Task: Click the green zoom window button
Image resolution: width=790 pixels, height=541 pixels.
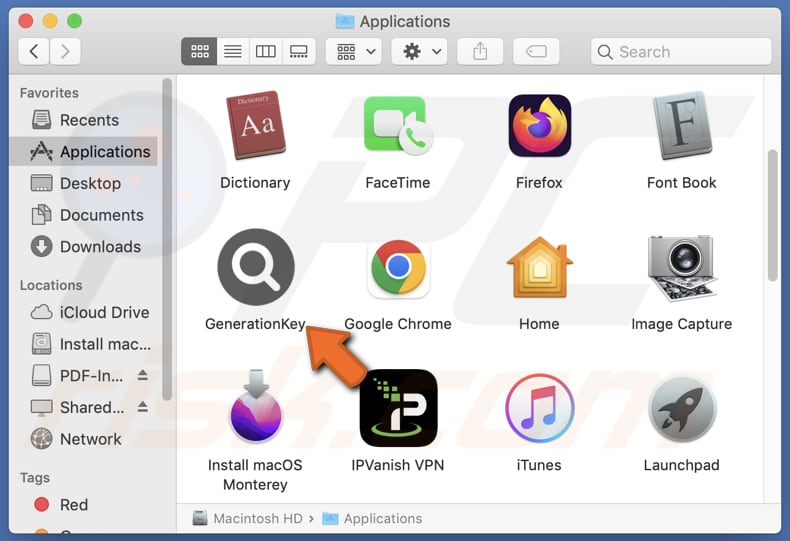Action: pos(75,21)
